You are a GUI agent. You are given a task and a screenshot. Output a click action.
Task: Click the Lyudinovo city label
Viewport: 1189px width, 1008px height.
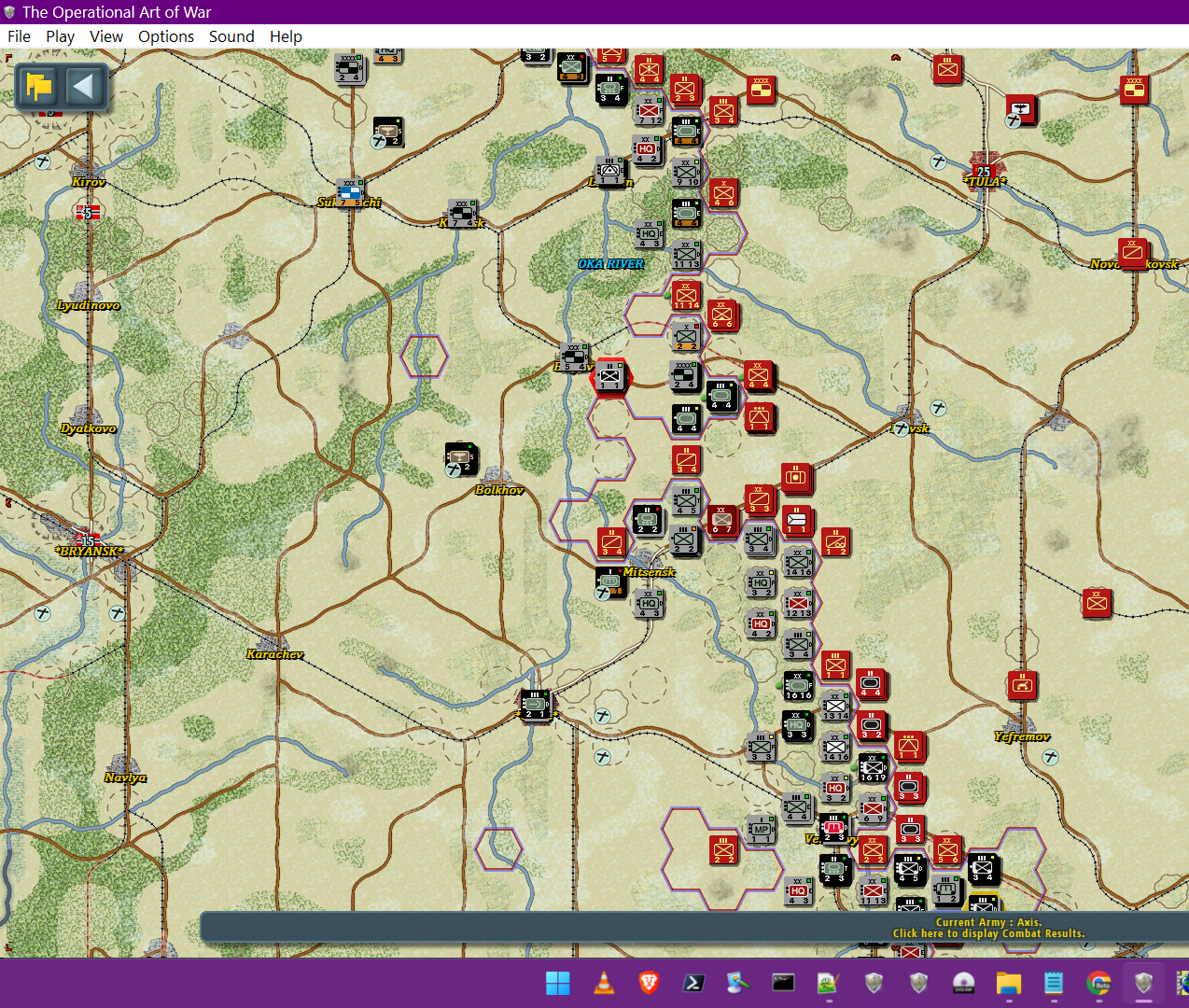click(89, 305)
